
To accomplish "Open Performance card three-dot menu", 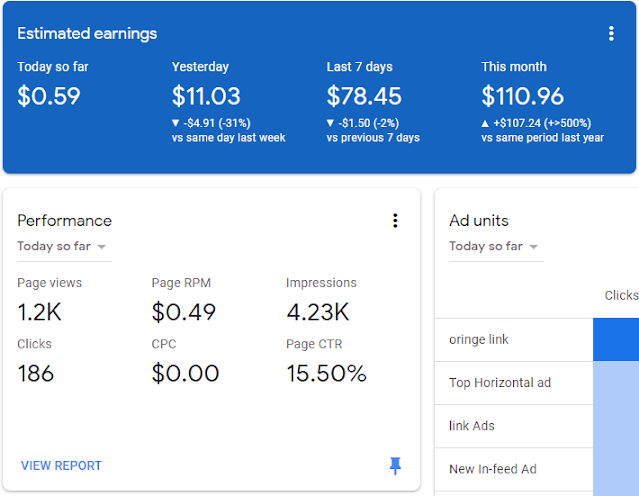I will (x=395, y=221).
